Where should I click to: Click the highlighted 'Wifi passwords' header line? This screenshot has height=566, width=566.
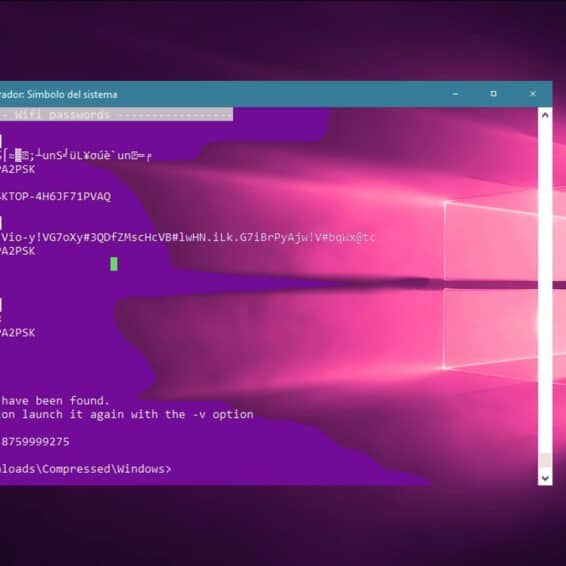pyautogui.click(x=116, y=114)
